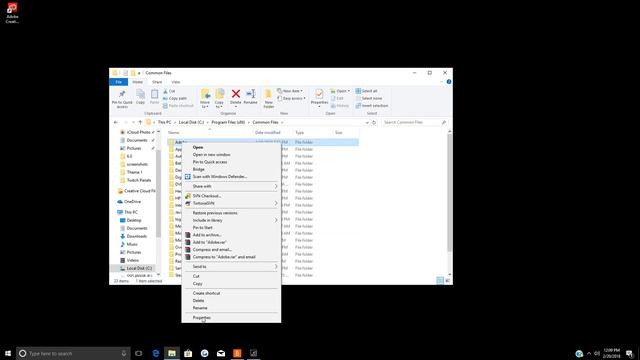Viewport: 640px width, 360px height.
Task: Expand Include in library submenu
Action: (x=231, y=220)
